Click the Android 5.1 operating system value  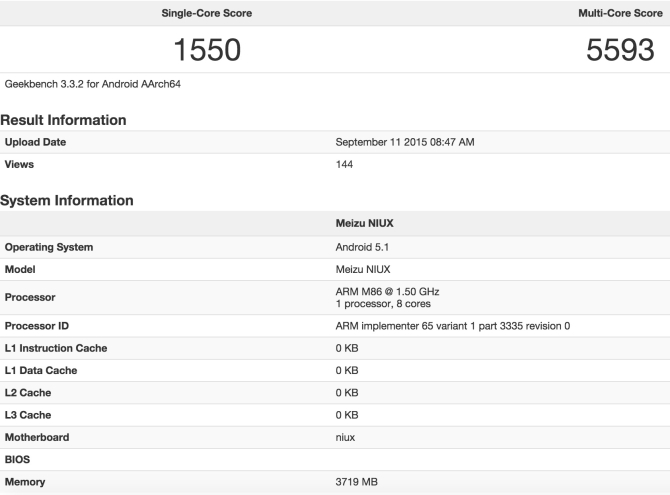tap(363, 247)
